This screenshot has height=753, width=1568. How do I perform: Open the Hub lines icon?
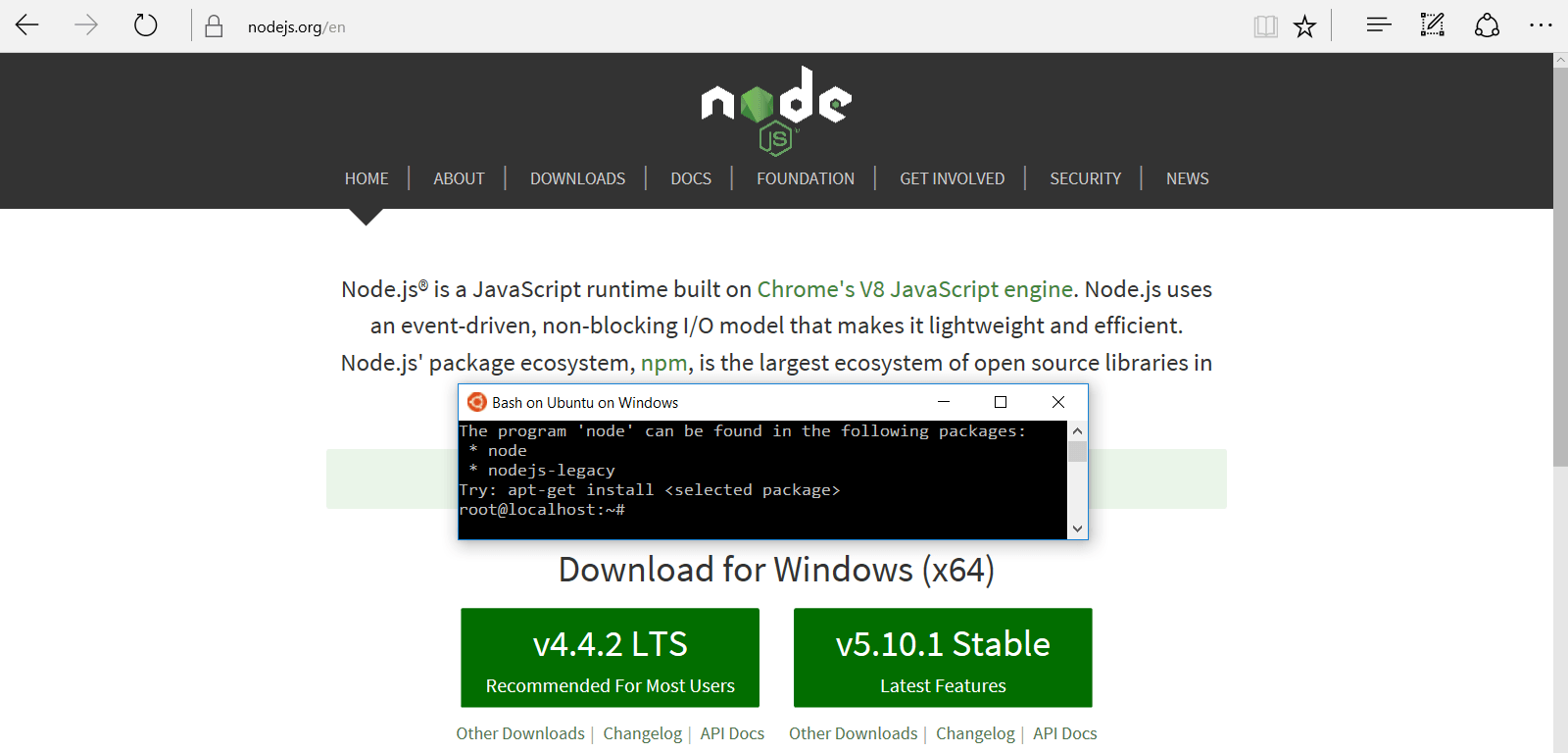pyautogui.click(x=1379, y=25)
